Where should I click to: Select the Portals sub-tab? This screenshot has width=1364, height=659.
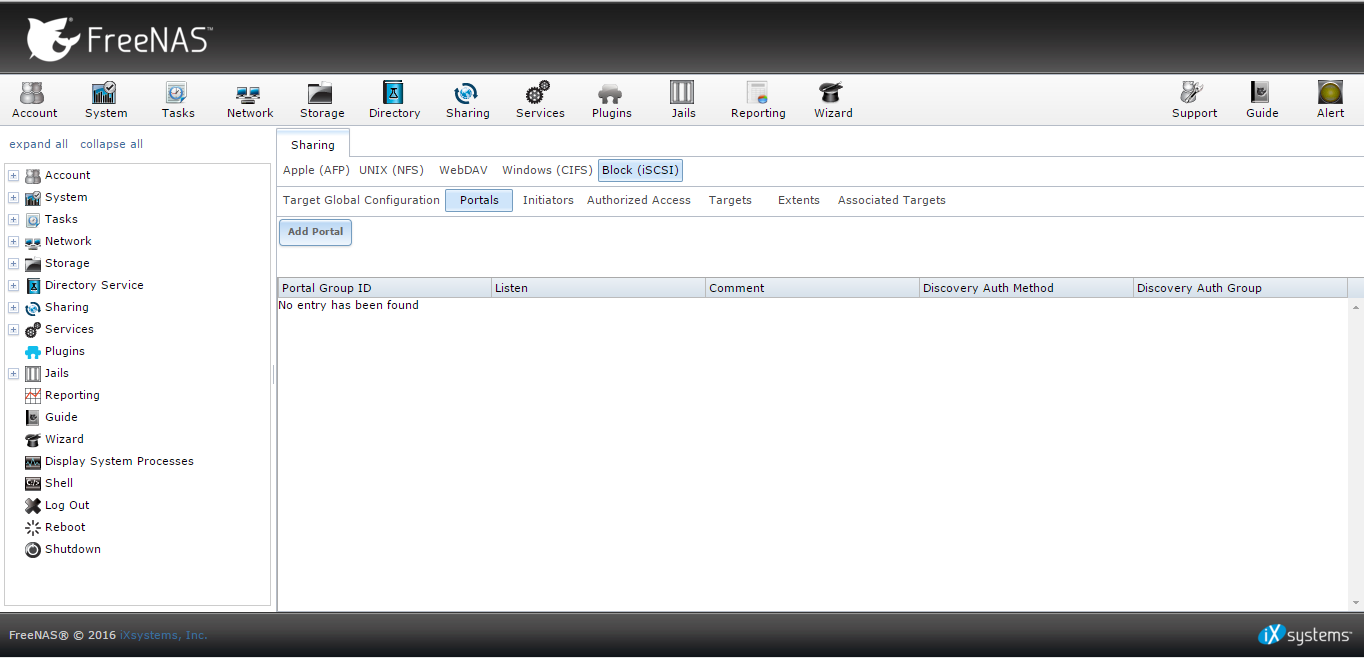[x=479, y=200]
